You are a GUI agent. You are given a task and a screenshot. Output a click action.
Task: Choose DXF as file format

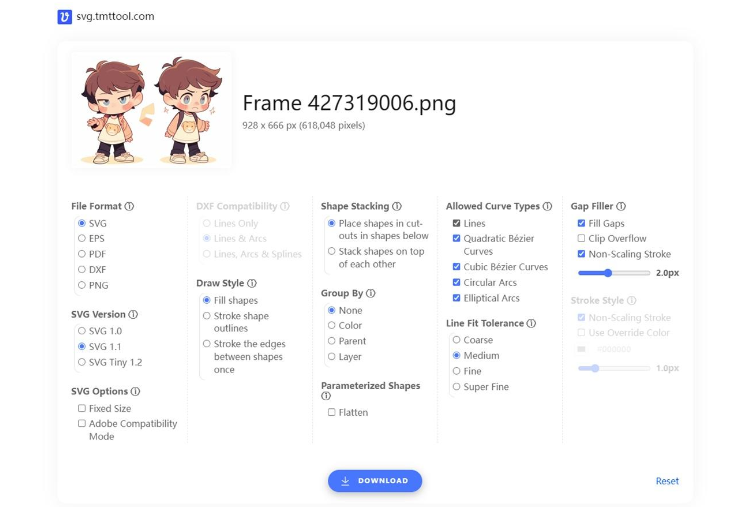(x=82, y=270)
